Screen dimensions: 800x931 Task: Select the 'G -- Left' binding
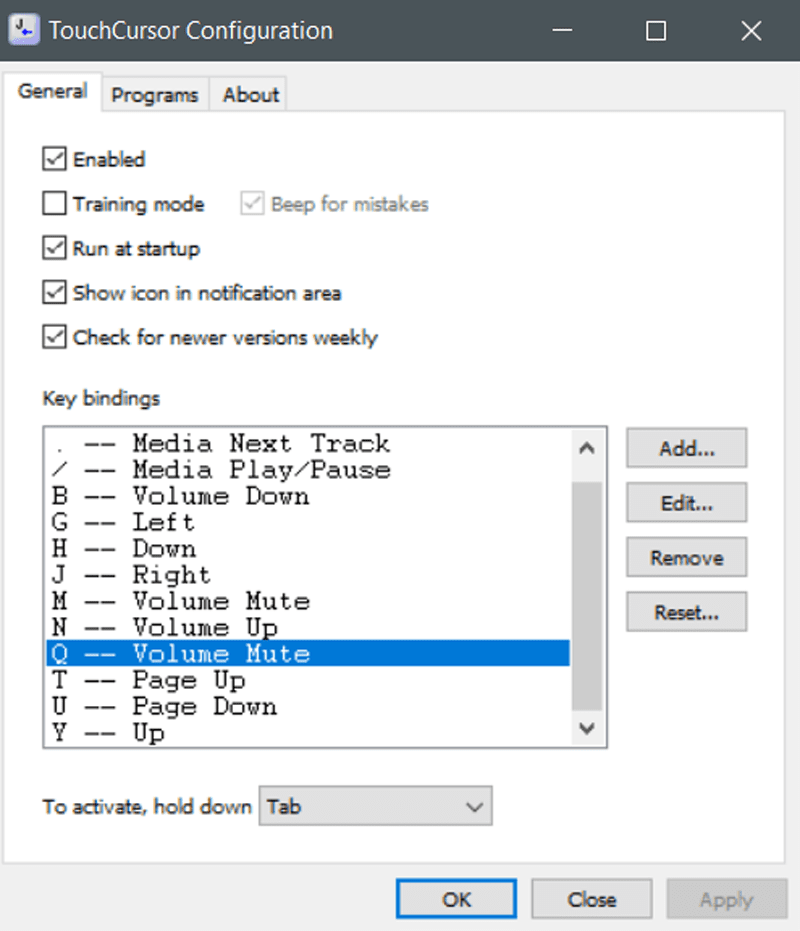point(308,522)
